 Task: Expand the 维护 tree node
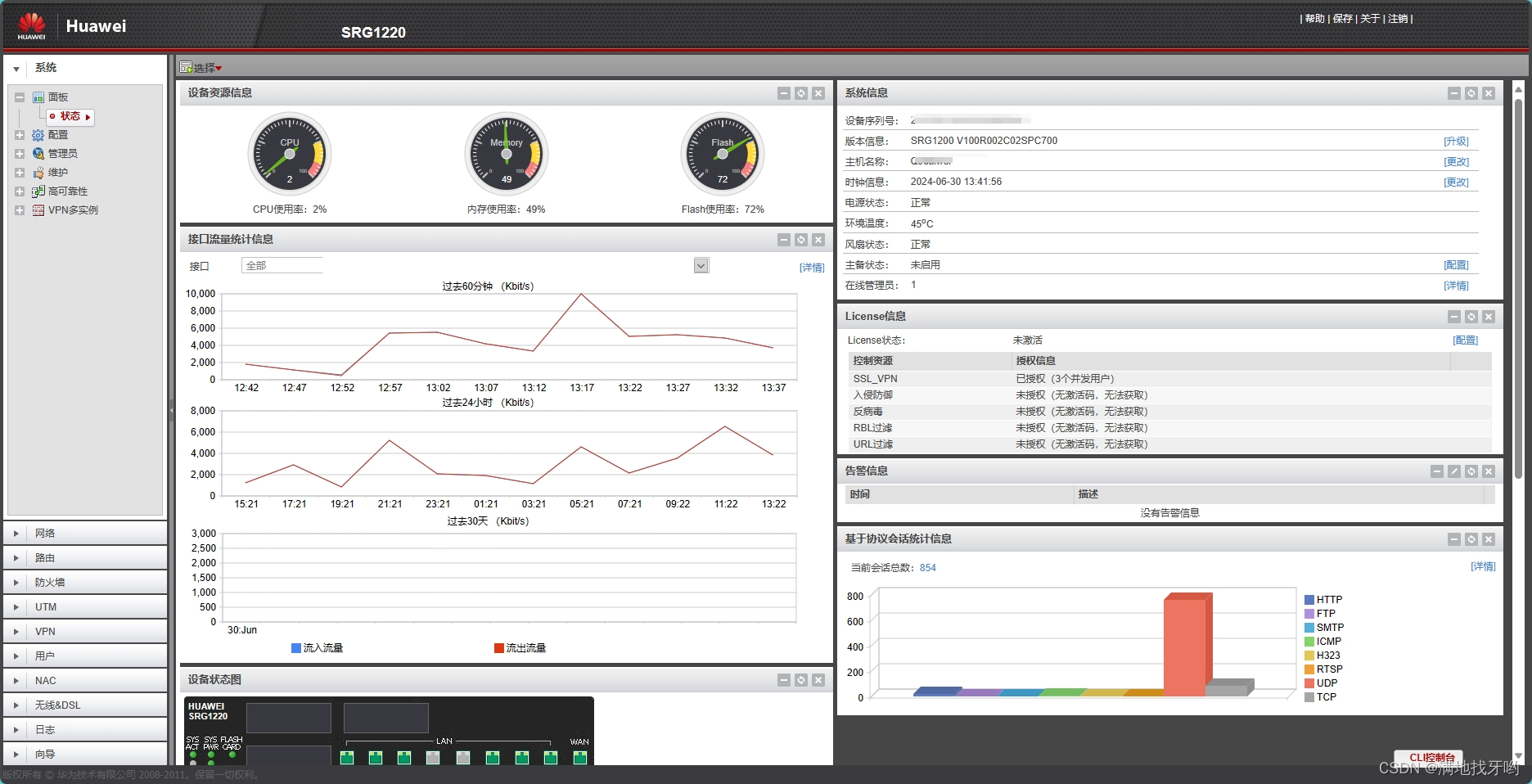click(x=20, y=173)
